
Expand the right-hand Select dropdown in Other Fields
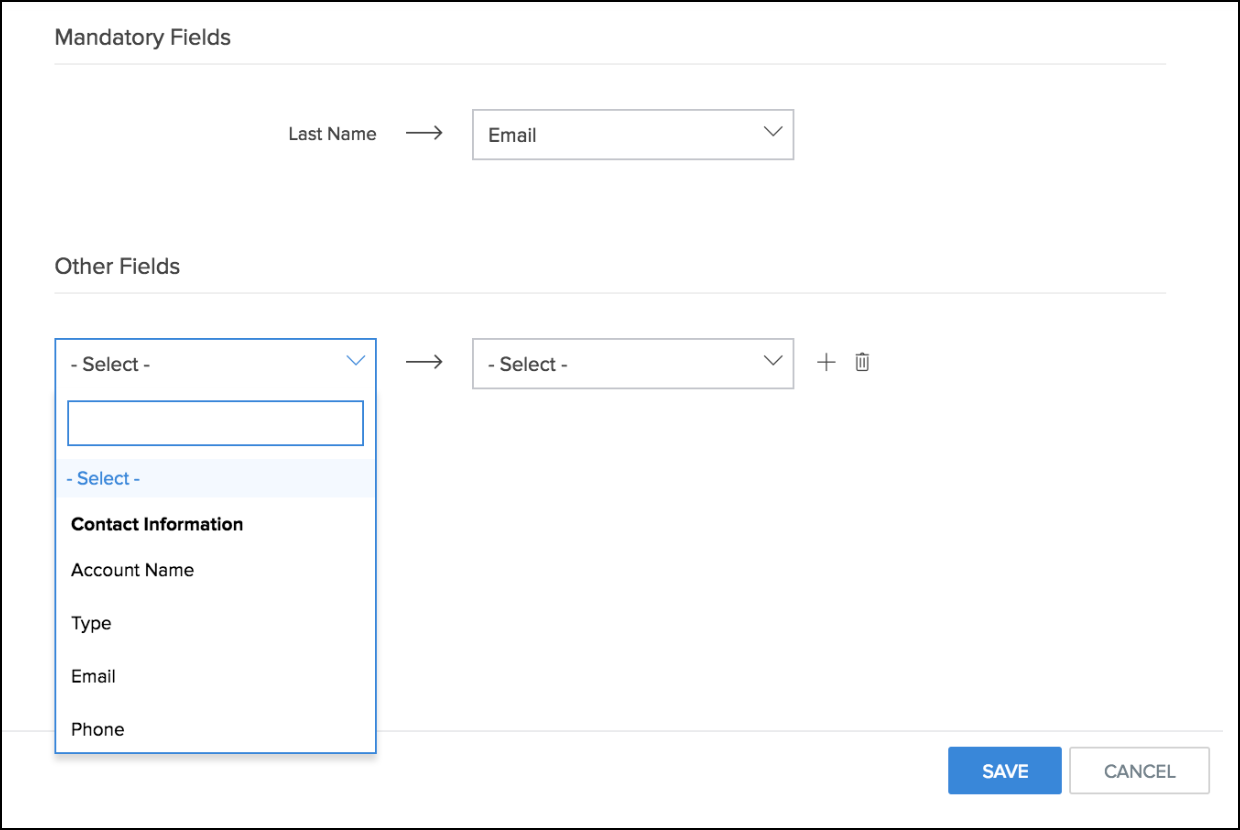(632, 364)
